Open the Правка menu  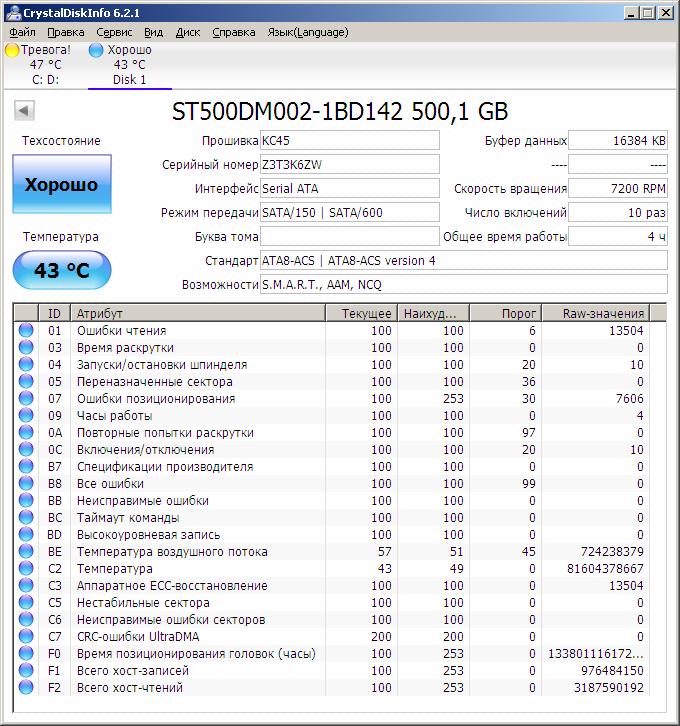pyautogui.click(x=66, y=32)
